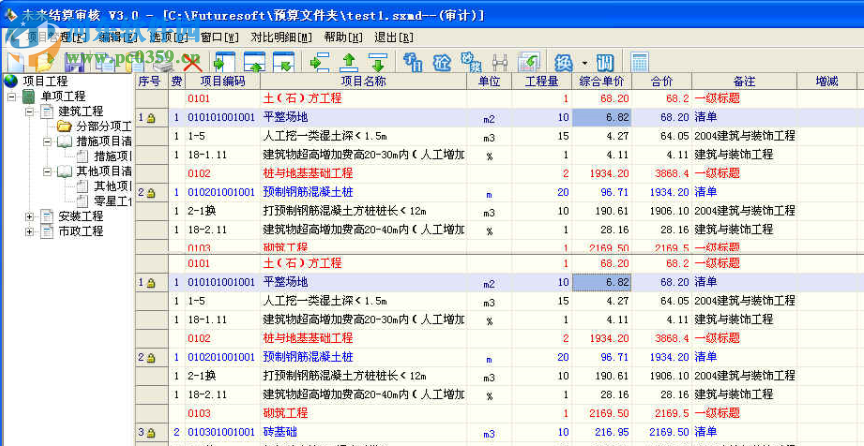Click the 砂浆 mortar toolbar icon
The height and width of the screenshot is (446, 864).
(x=471, y=62)
